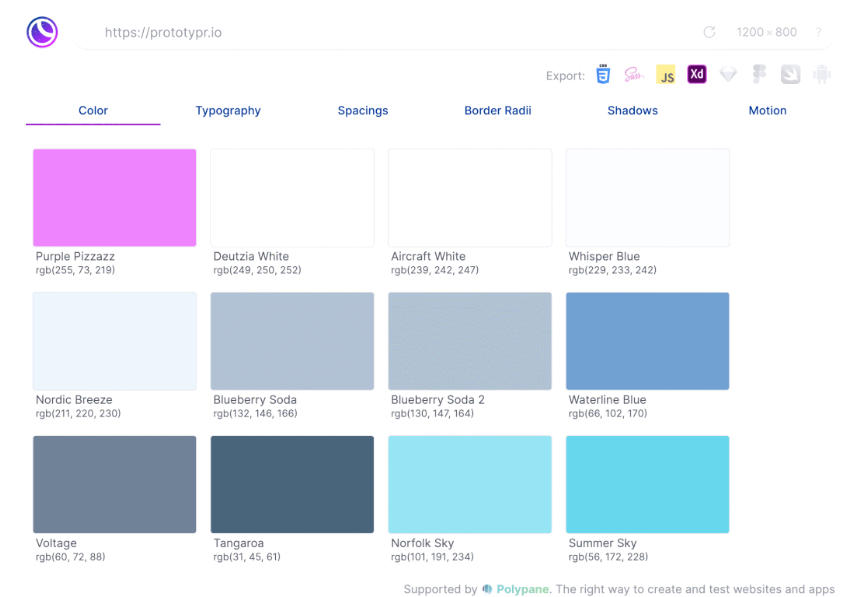Open the Spacings tab
This screenshot has height=597, width=867.
(x=363, y=111)
